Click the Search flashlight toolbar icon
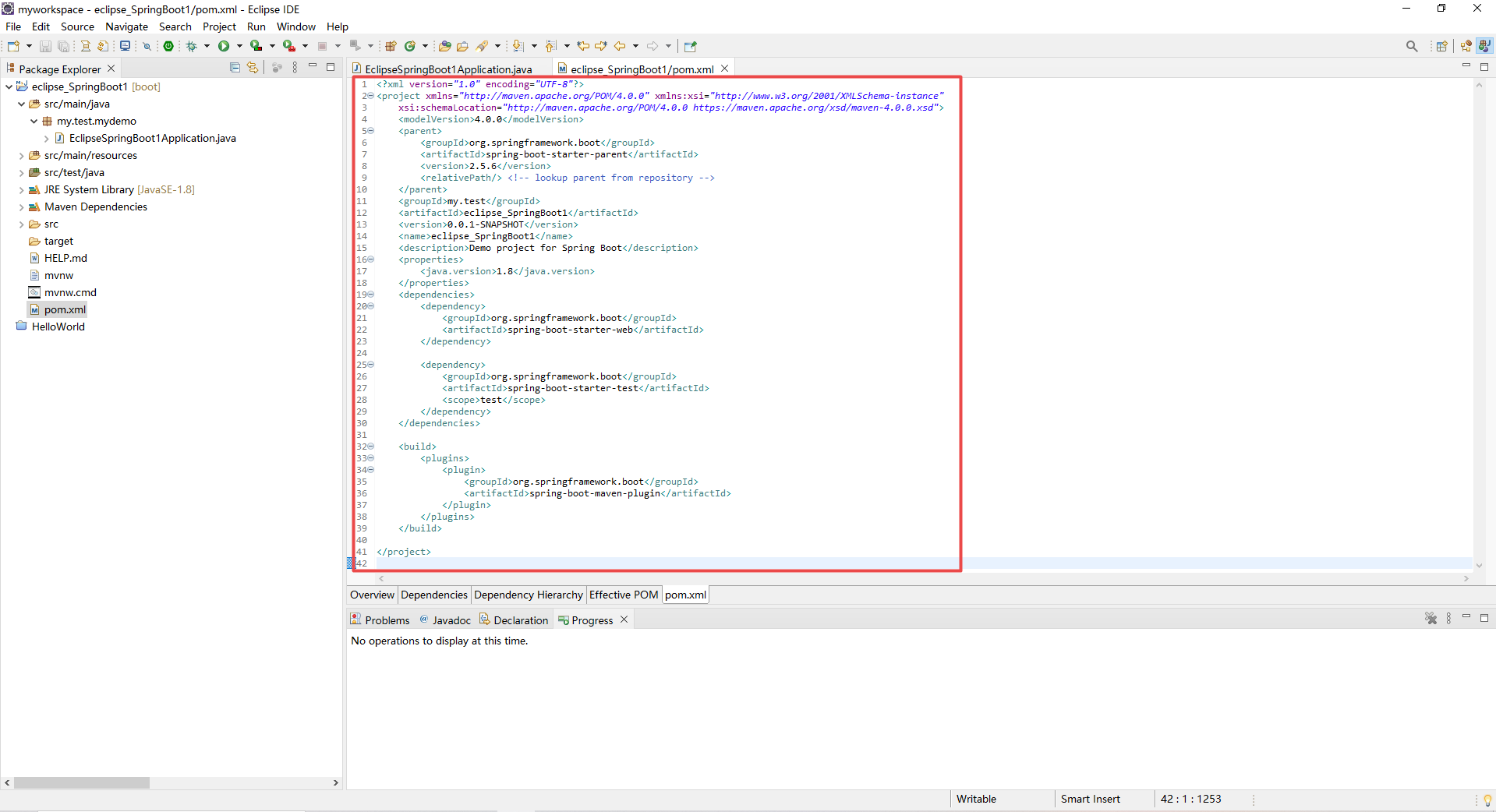This screenshot has height=812, width=1496. (x=483, y=46)
